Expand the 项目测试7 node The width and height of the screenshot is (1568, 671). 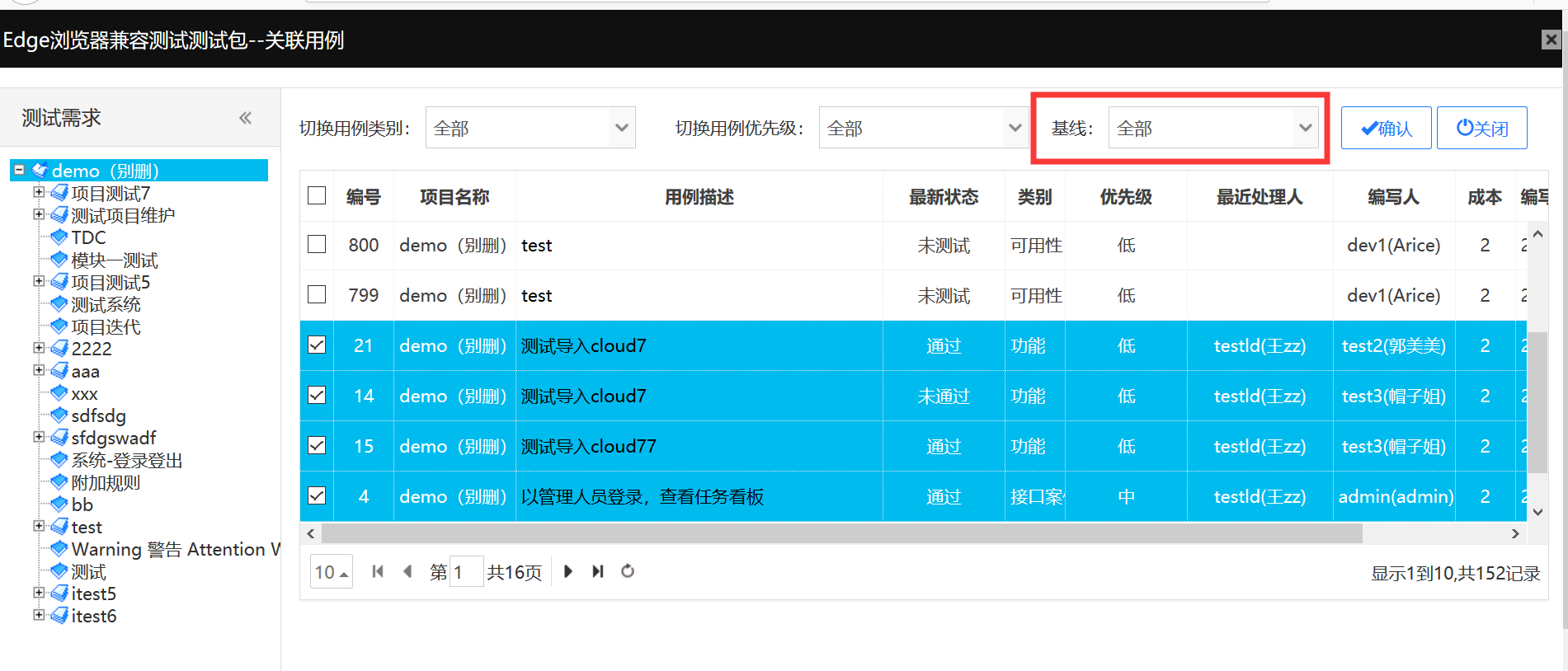(x=39, y=192)
